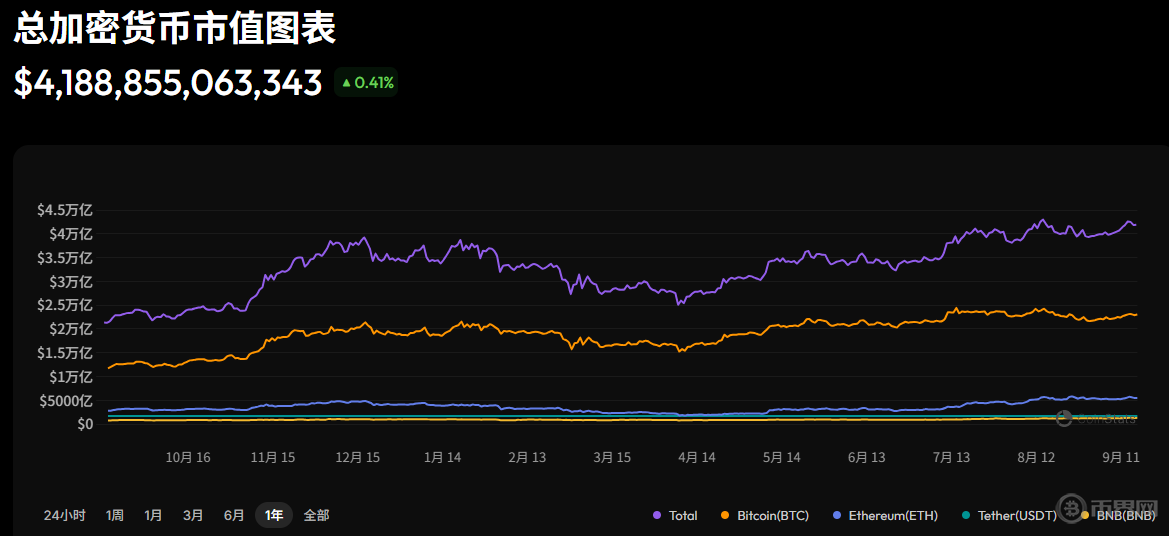This screenshot has height=536, width=1169.
Task: Click the blue Ethereum legend dot
Action: (836, 515)
